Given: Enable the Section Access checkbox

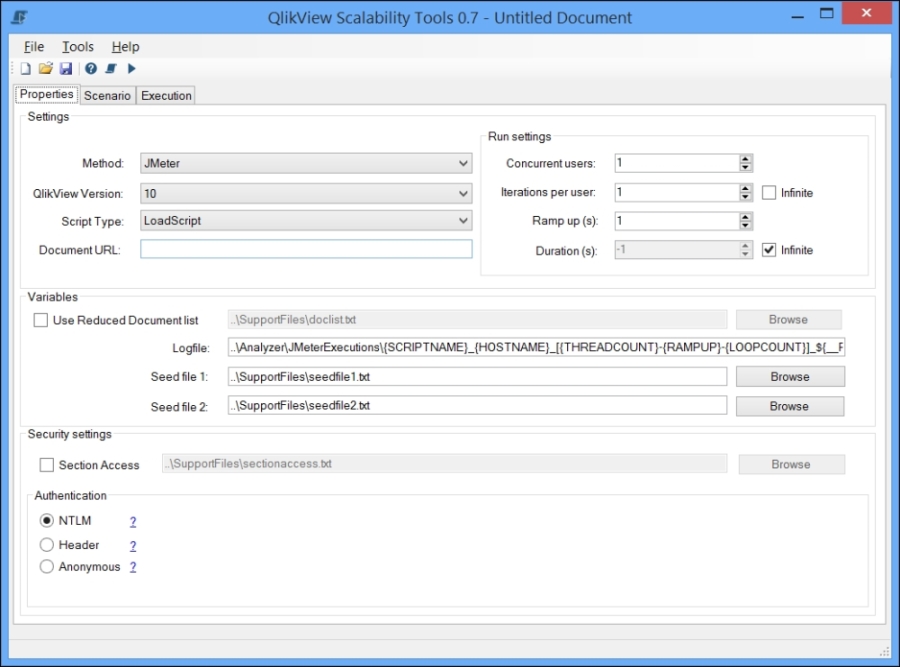Looking at the screenshot, I should click(x=46, y=465).
